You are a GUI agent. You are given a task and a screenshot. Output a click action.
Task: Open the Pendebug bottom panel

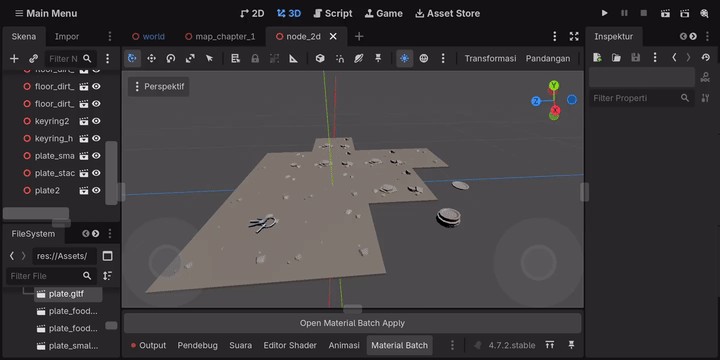(197, 345)
